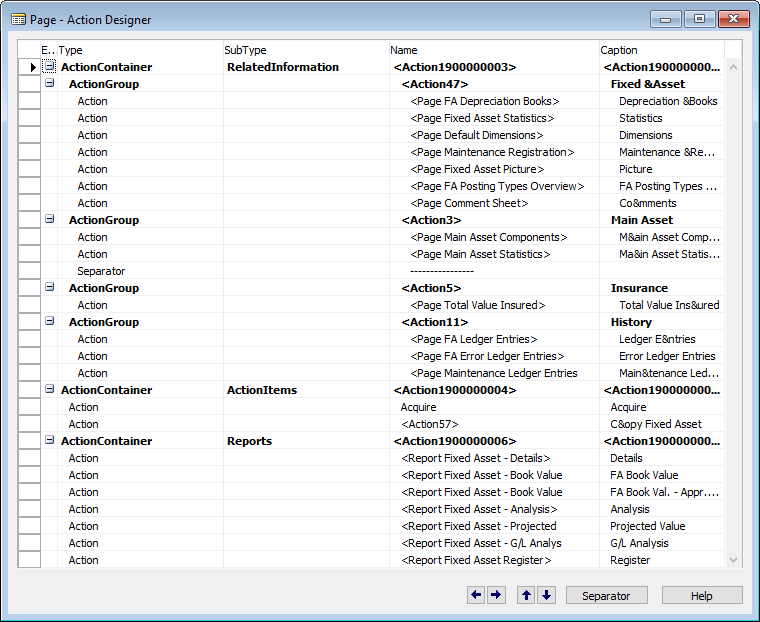Click the Type column header
The image size is (760, 622).
(x=140, y=50)
